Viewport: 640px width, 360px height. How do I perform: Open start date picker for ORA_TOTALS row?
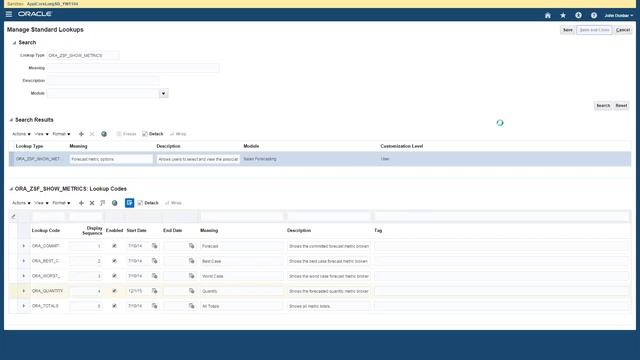[x=154, y=306]
